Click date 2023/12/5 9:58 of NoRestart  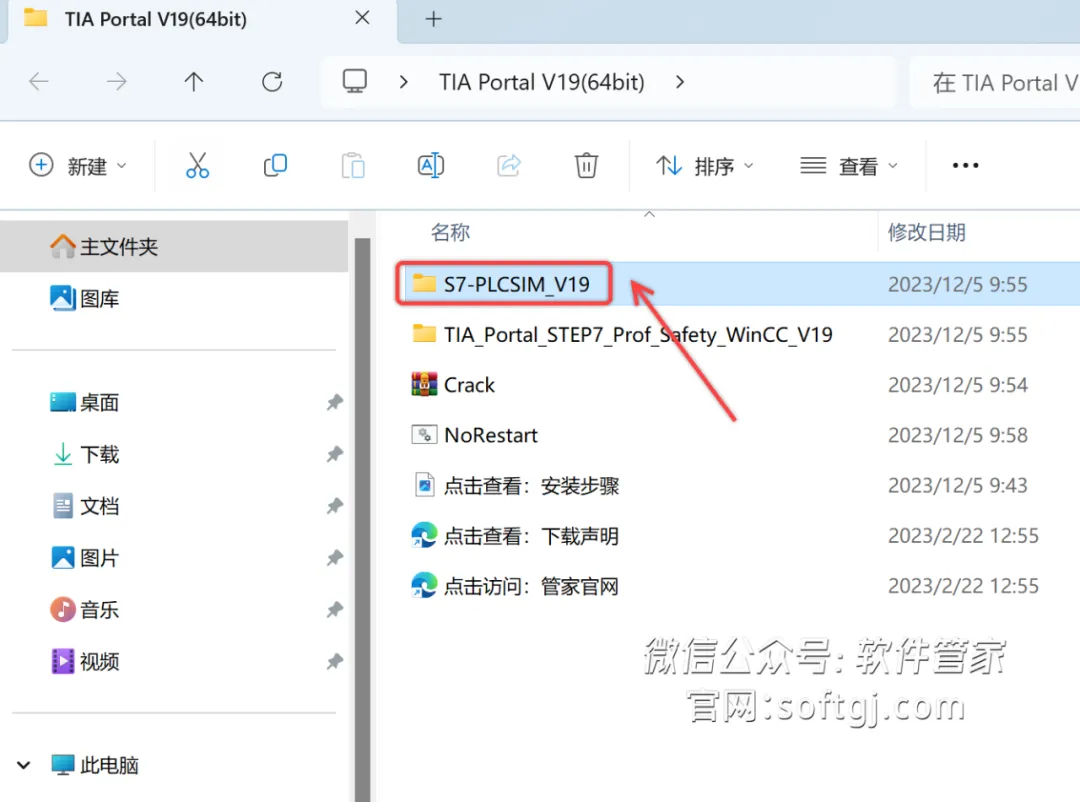pyautogui.click(x=957, y=435)
